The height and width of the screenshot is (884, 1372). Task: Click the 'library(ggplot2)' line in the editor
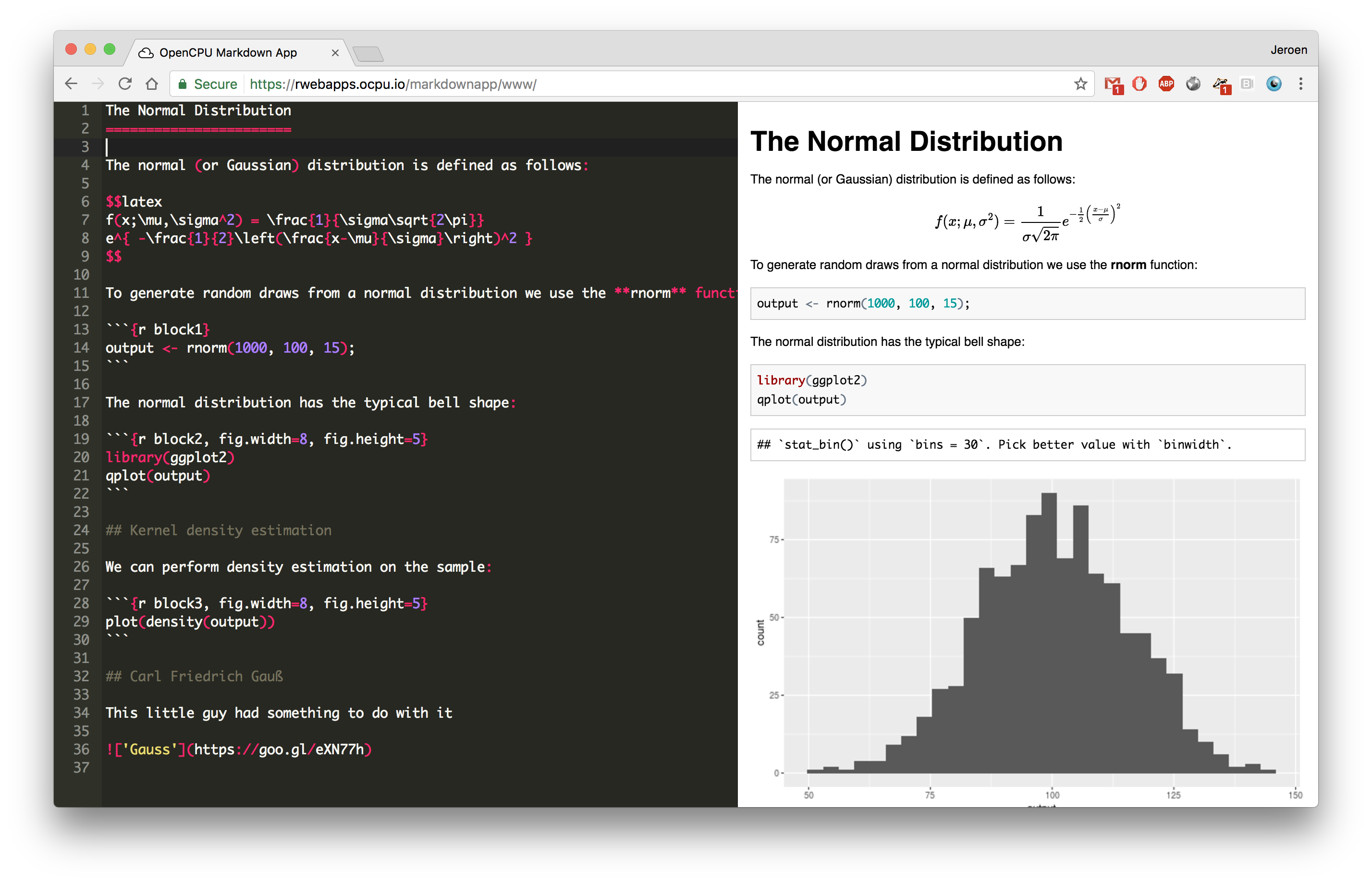(170, 457)
